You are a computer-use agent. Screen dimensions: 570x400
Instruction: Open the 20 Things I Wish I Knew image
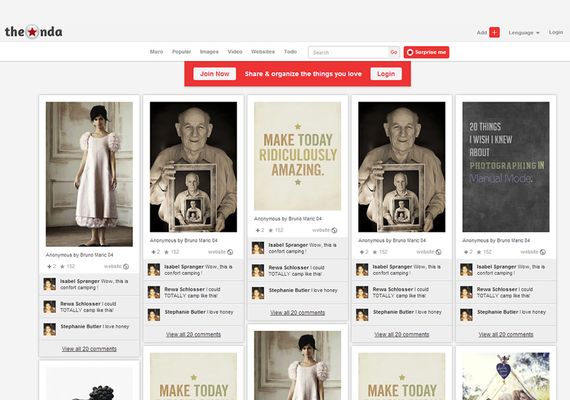click(x=506, y=167)
